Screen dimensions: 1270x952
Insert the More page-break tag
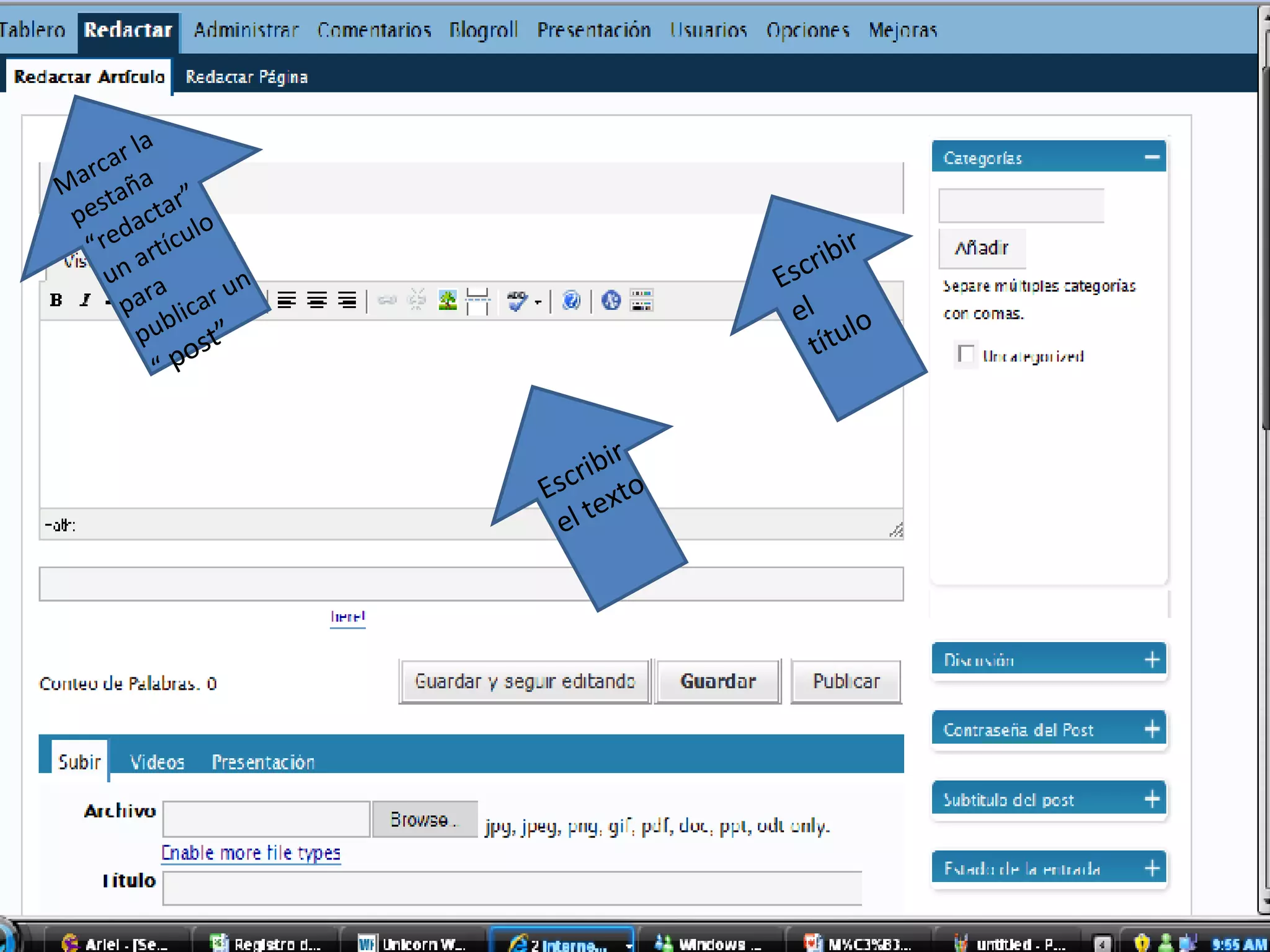click(477, 301)
